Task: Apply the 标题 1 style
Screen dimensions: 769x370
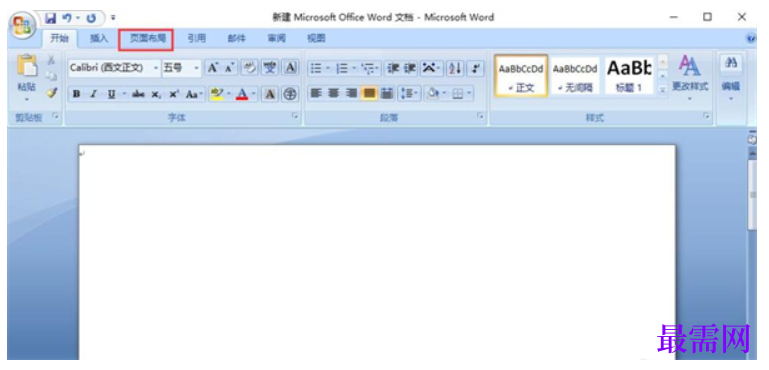Action: (x=629, y=76)
